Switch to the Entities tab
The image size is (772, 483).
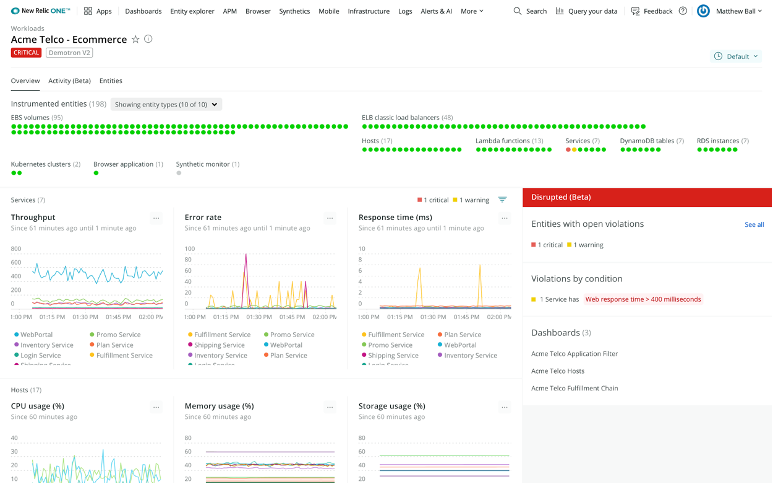pyautogui.click(x=111, y=81)
